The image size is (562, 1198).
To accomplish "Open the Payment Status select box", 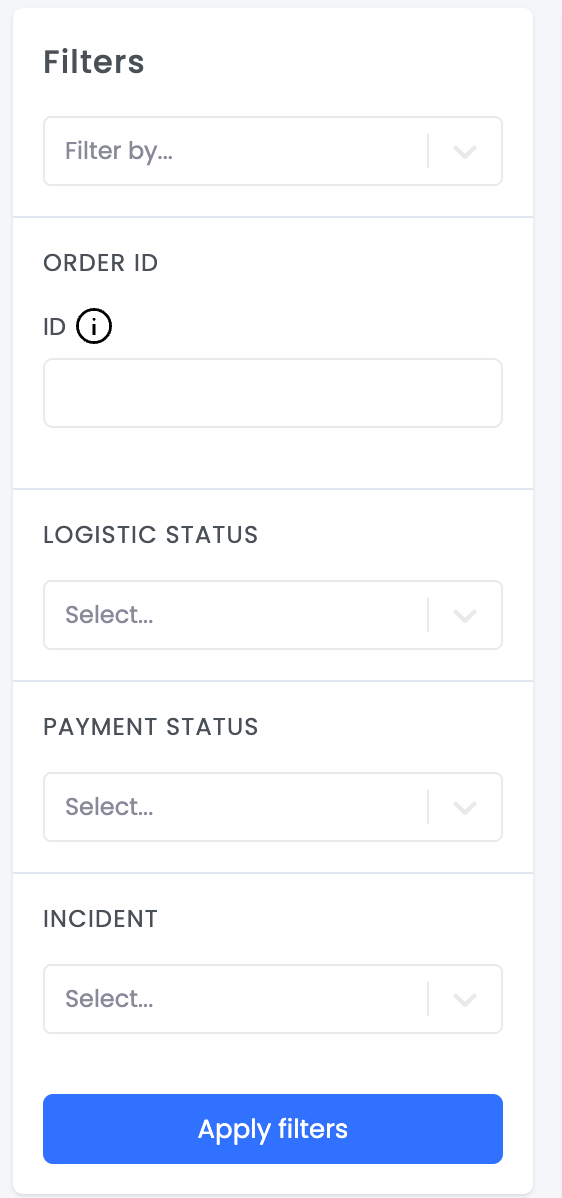I will [273, 807].
